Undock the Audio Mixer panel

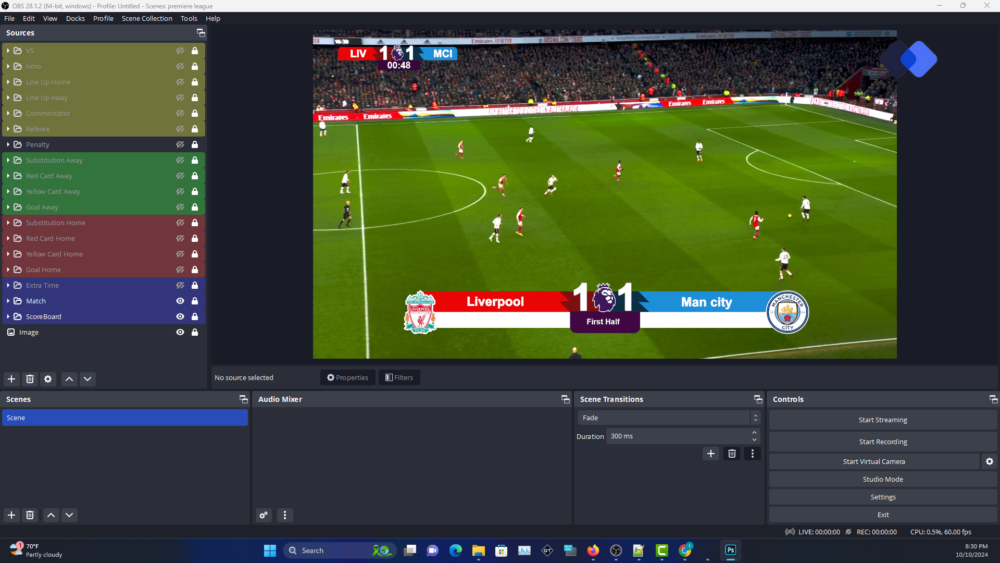(x=565, y=399)
